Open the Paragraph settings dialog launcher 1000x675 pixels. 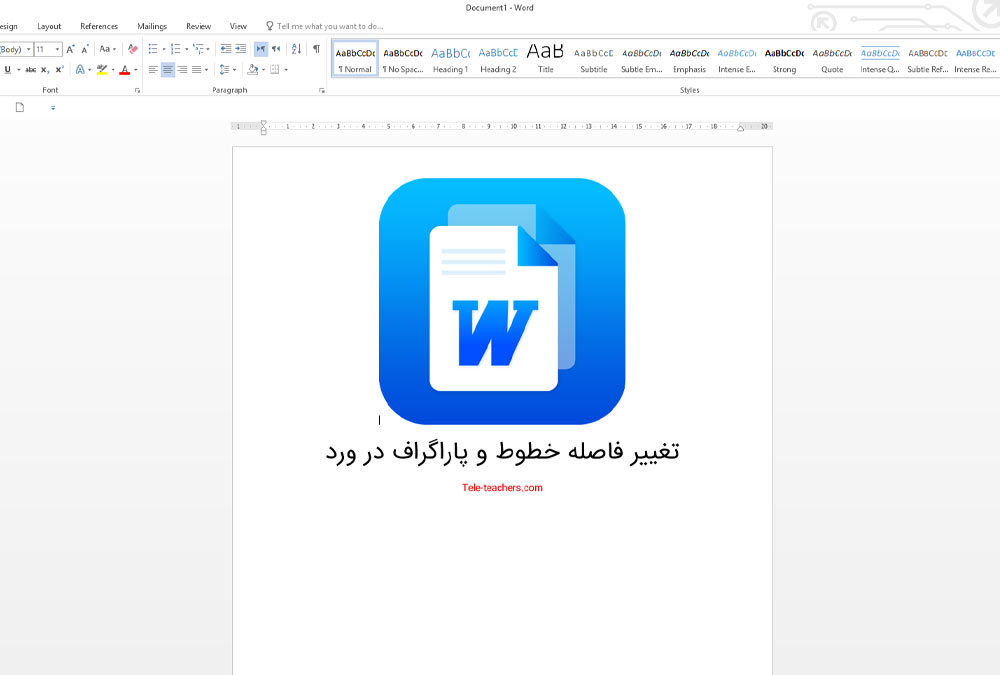pos(322,90)
